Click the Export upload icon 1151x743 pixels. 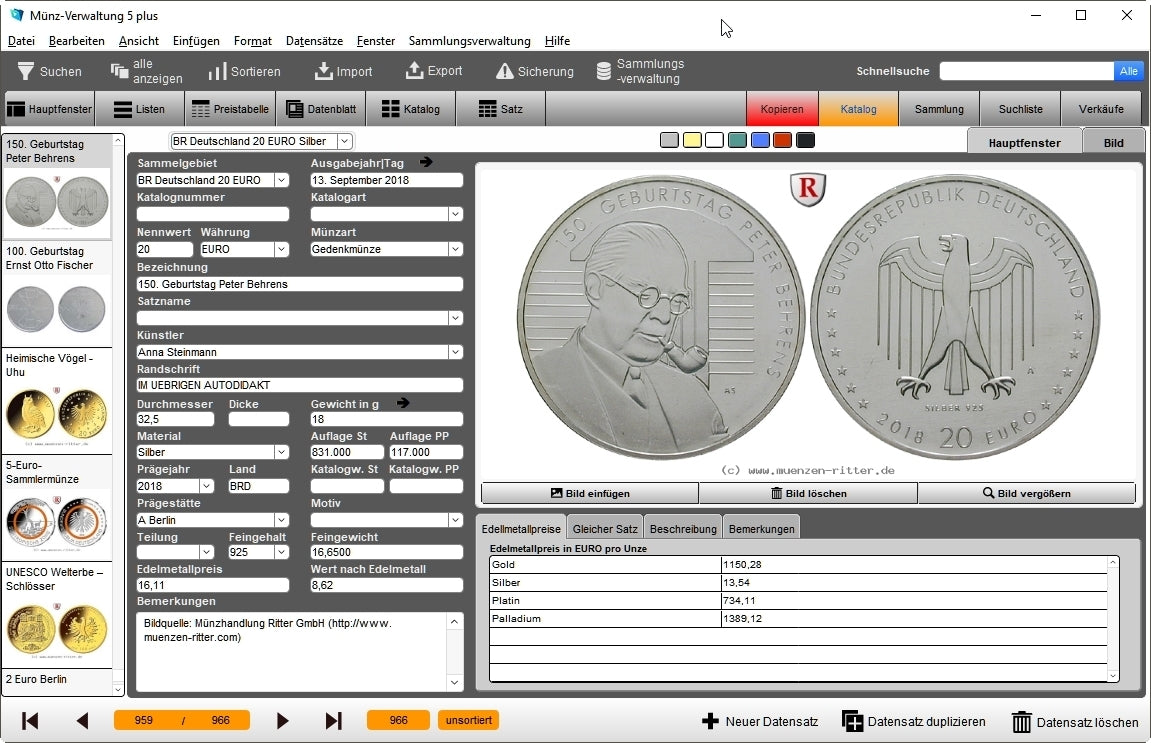coord(414,71)
